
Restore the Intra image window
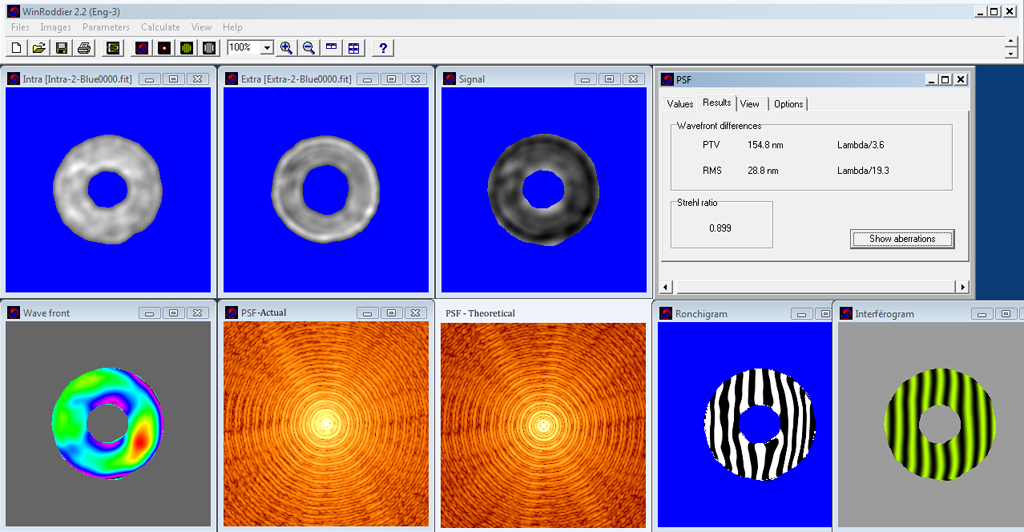pyautogui.click(x=174, y=79)
